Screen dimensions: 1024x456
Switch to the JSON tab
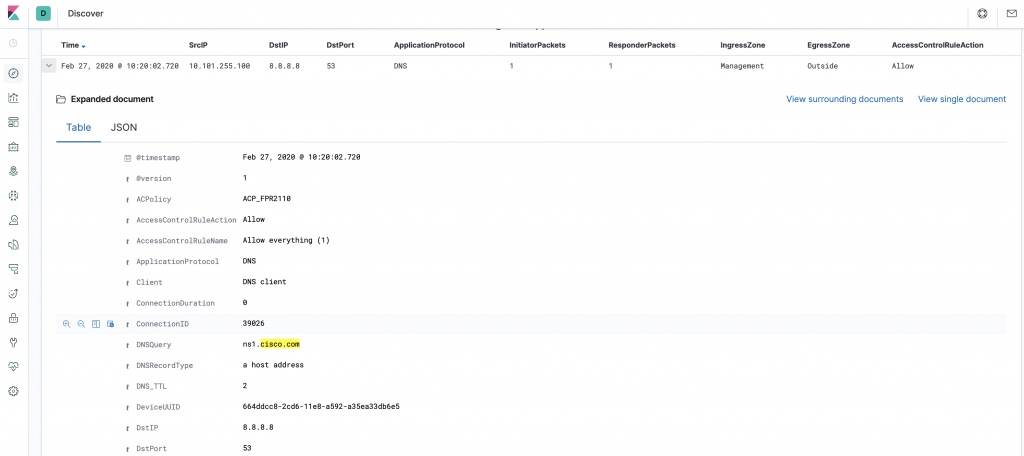[x=124, y=128]
